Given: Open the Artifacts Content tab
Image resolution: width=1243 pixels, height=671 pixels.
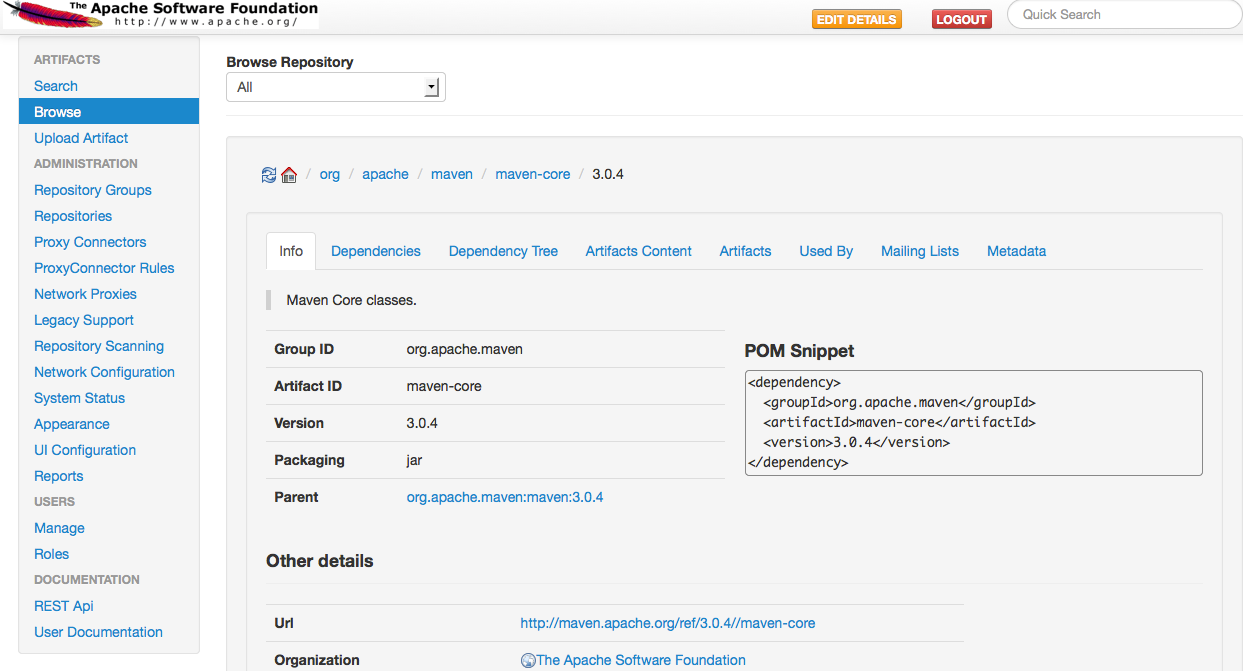Looking at the screenshot, I should [639, 251].
